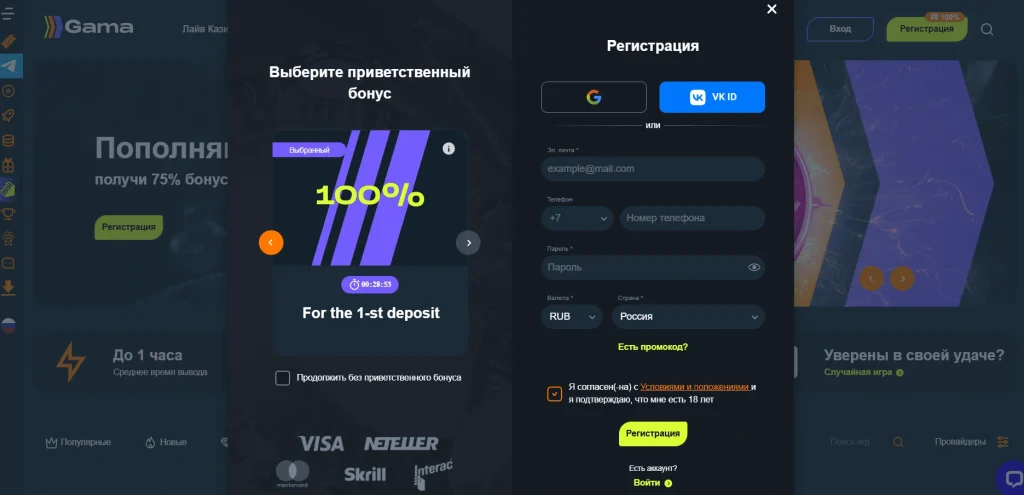Image resolution: width=1024 pixels, height=495 pixels.
Task: Show the password with the eye icon
Action: (x=754, y=267)
